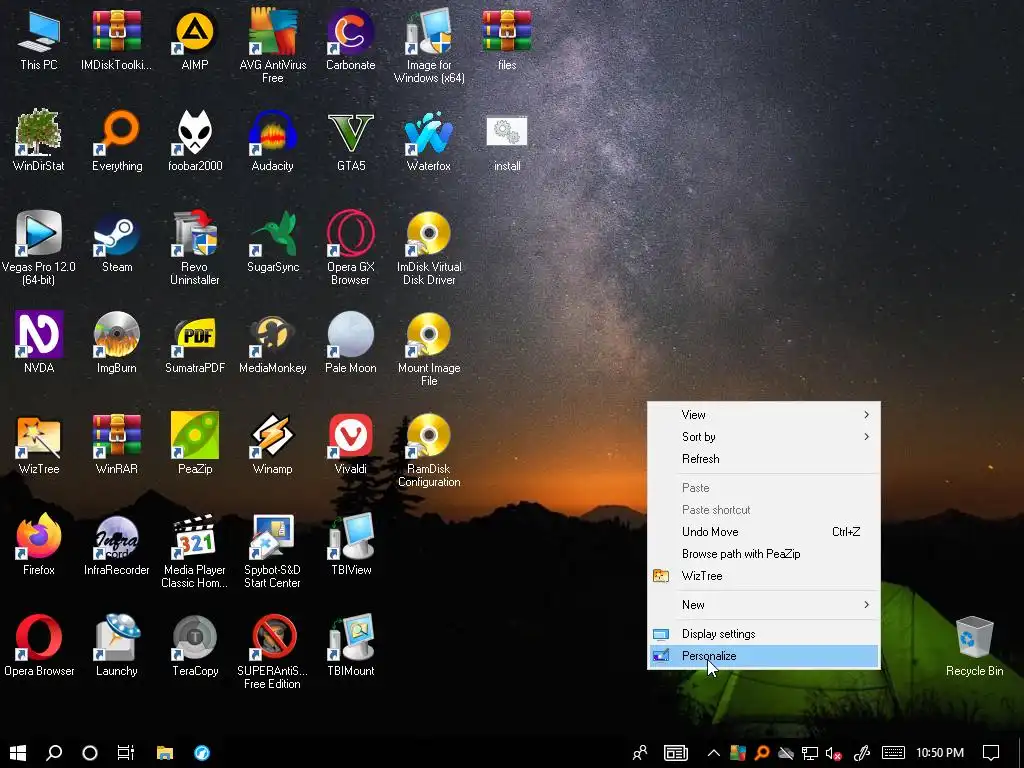Screen dimensions: 1024x768
Task: Open Task View on taskbar
Action: click(x=126, y=753)
